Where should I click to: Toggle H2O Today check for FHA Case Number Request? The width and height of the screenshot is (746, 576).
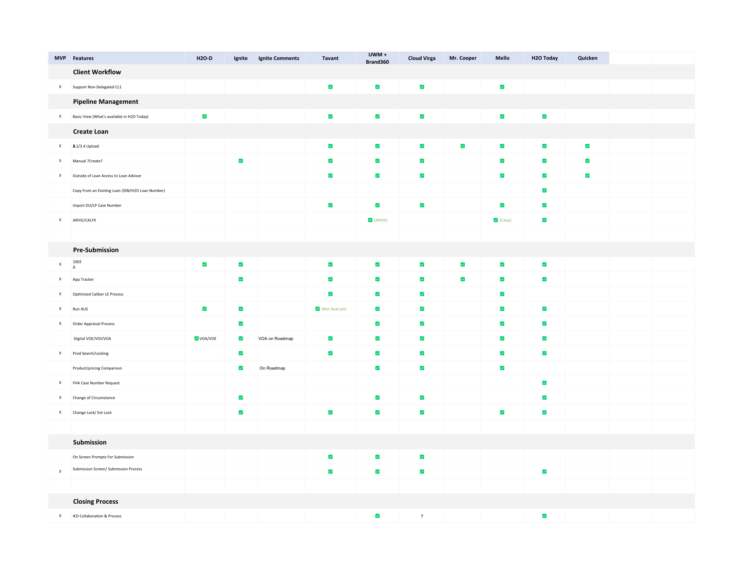click(544, 383)
